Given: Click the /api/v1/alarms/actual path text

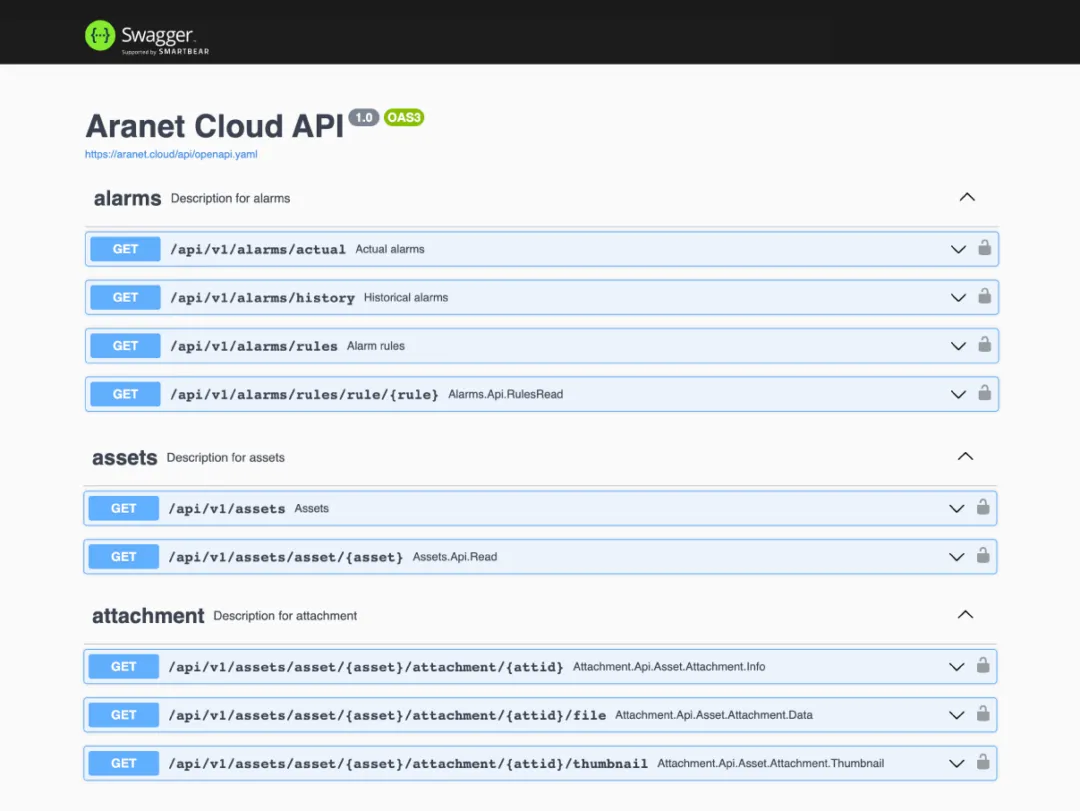Looking at the screenshot, I should 258,249.
